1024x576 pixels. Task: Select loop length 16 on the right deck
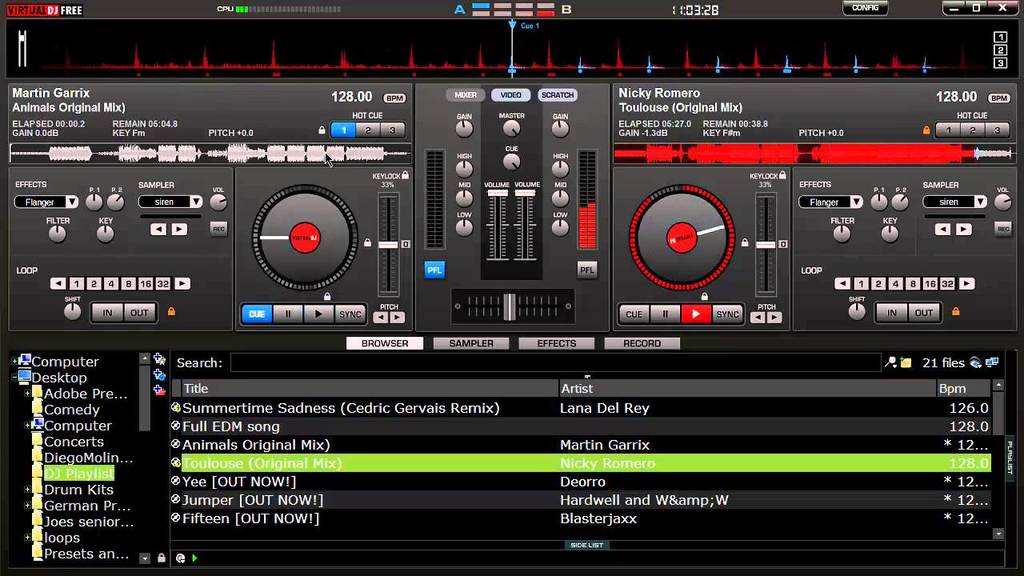coord(930,283)
